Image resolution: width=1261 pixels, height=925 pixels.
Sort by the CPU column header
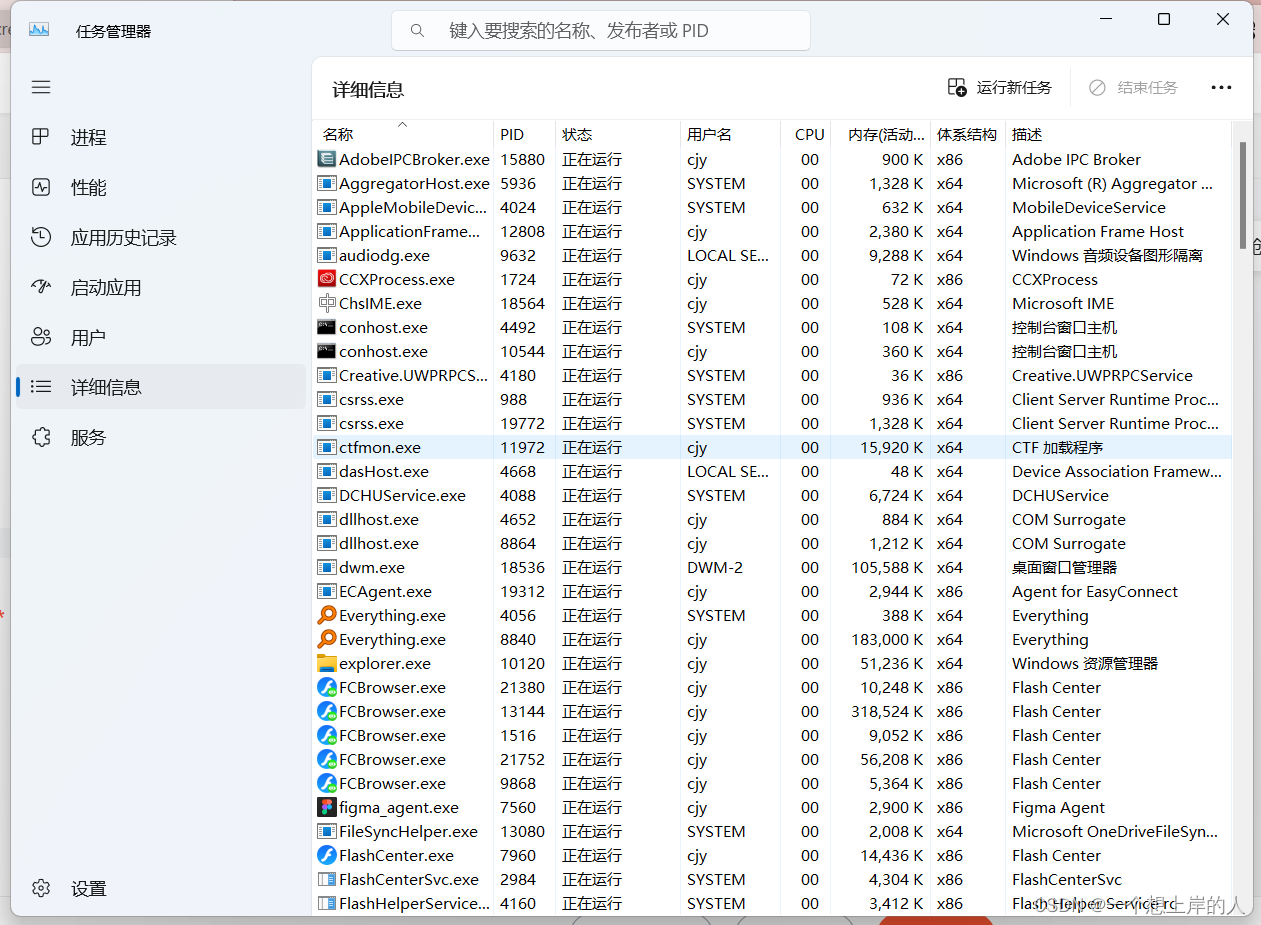coord(805,134)
